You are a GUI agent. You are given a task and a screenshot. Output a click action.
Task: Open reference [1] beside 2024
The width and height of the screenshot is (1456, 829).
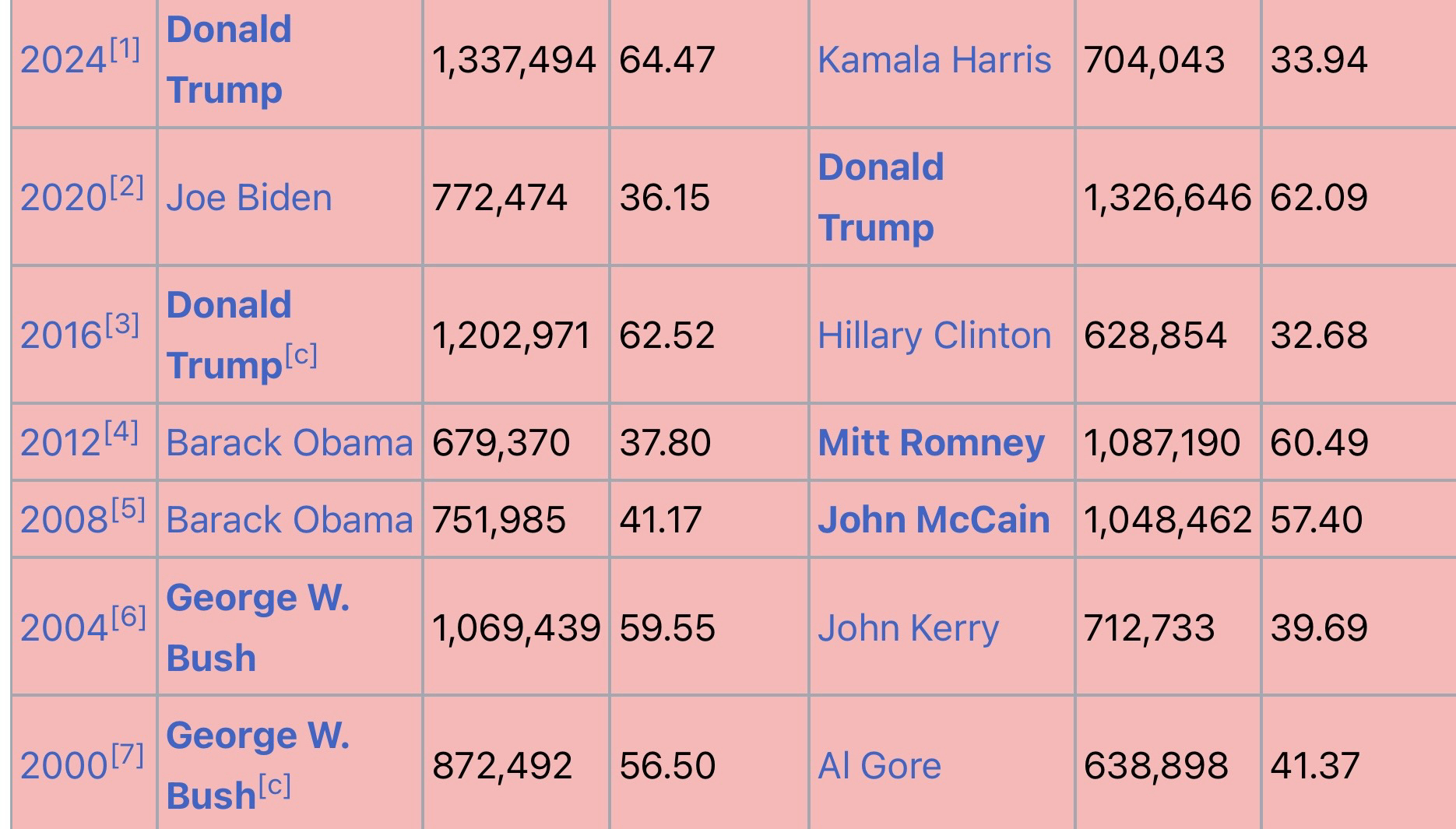click(125, 51)
